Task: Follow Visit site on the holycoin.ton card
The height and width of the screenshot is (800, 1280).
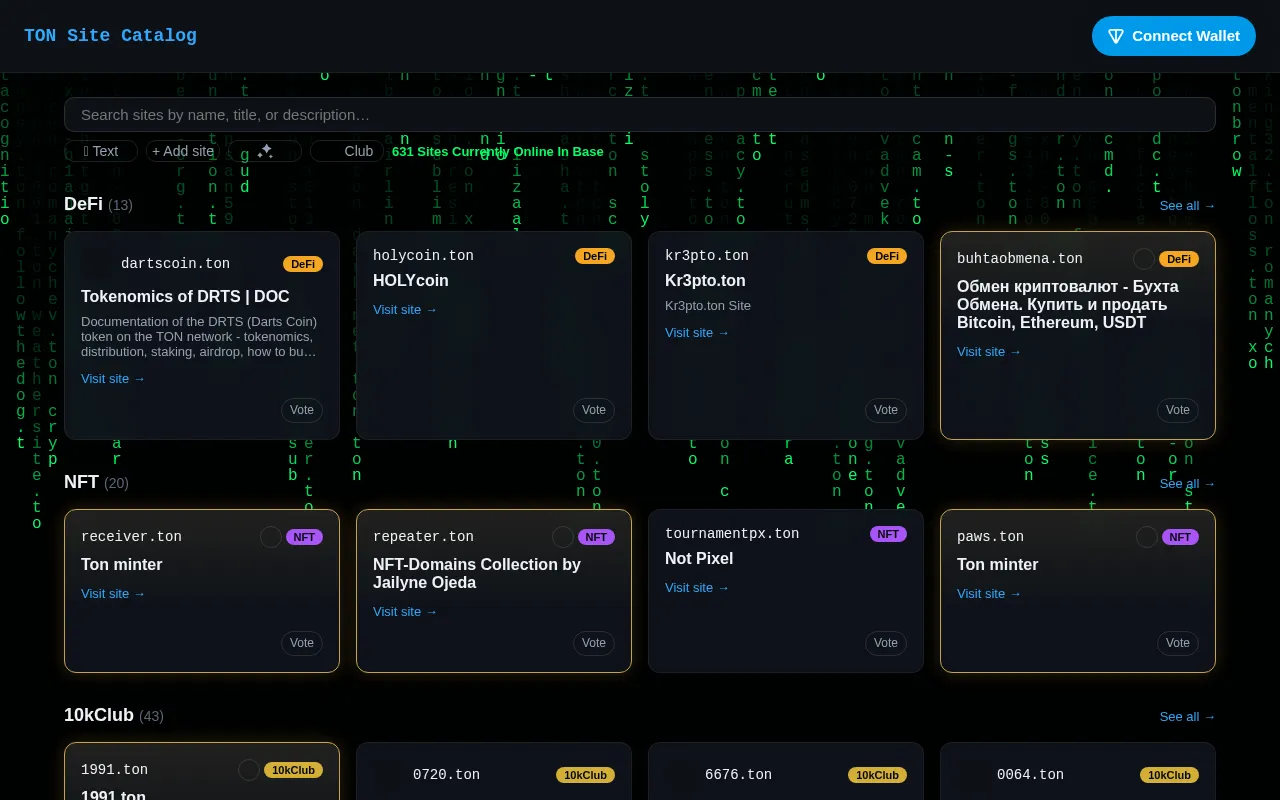Action: point(405,309)
